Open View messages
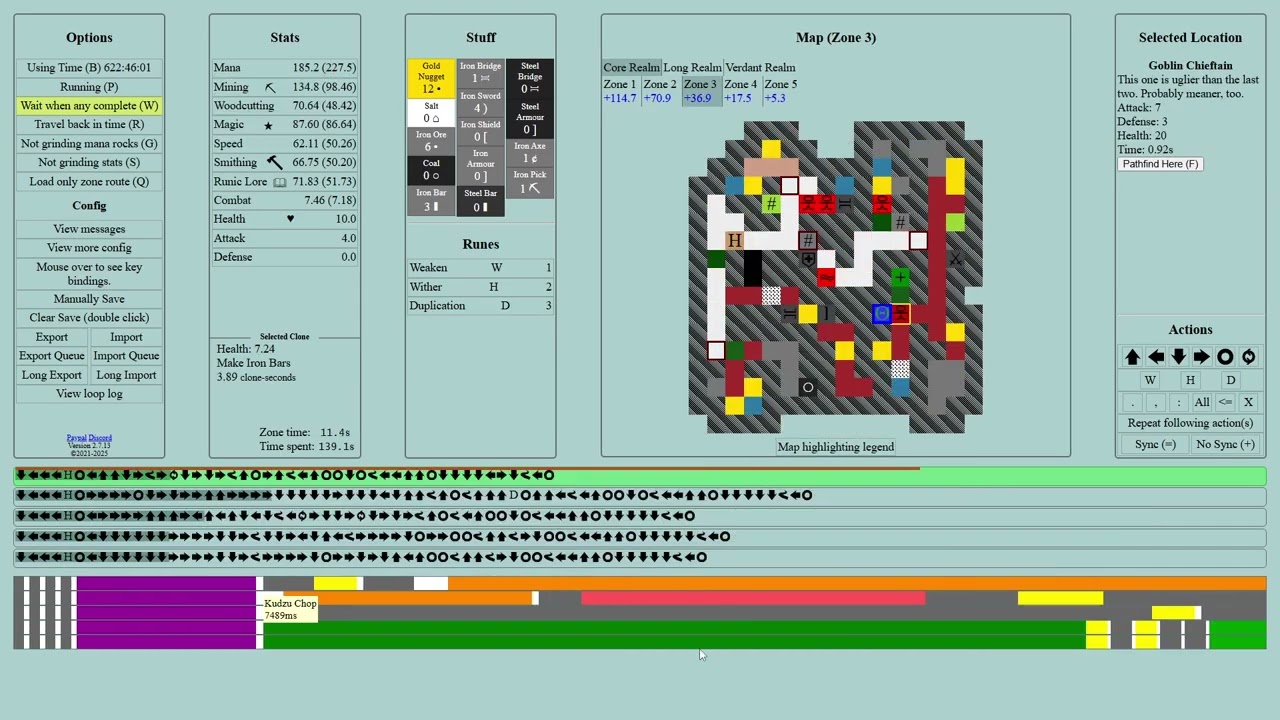 [89, 229]
